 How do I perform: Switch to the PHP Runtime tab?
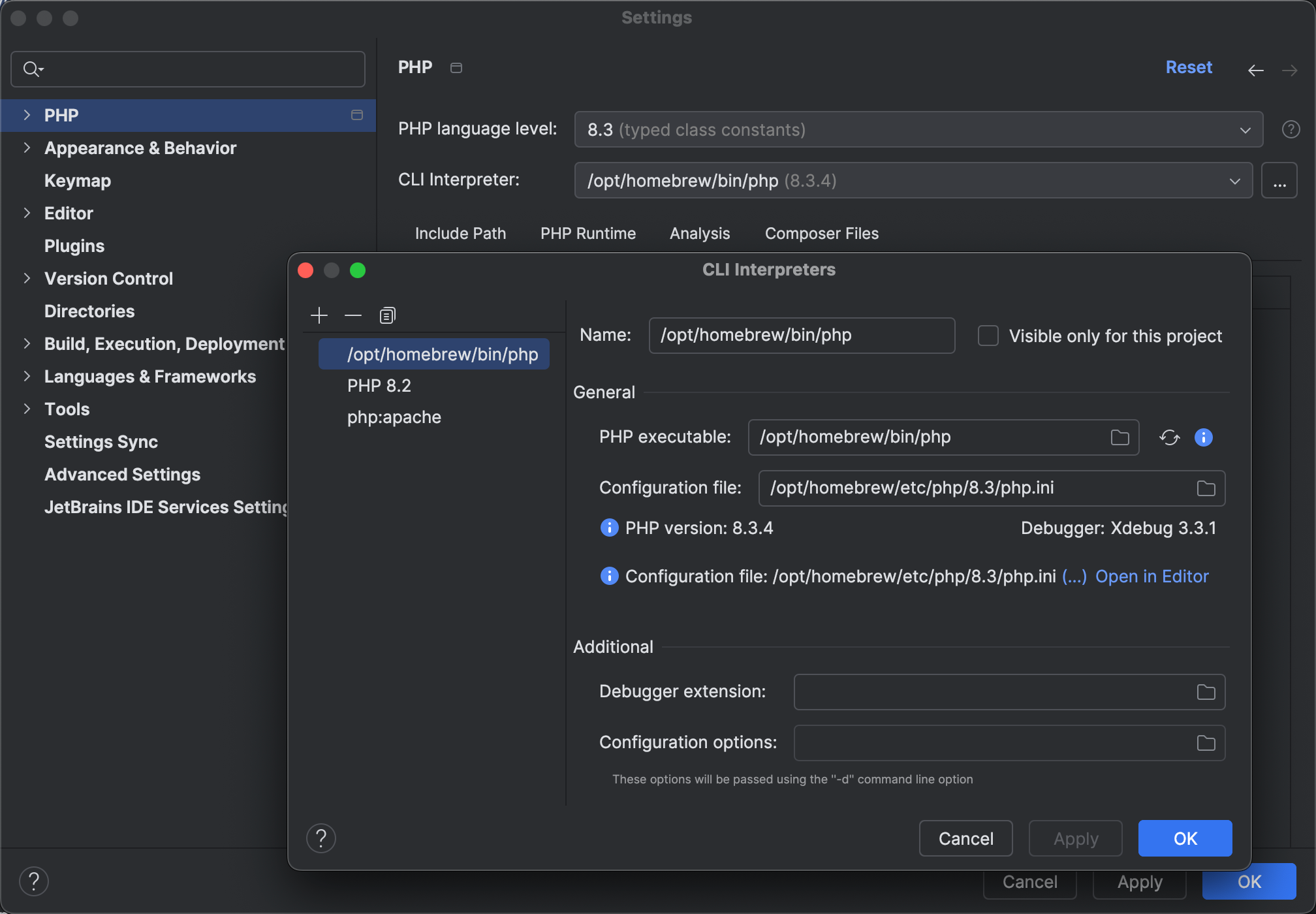point(587,233)
